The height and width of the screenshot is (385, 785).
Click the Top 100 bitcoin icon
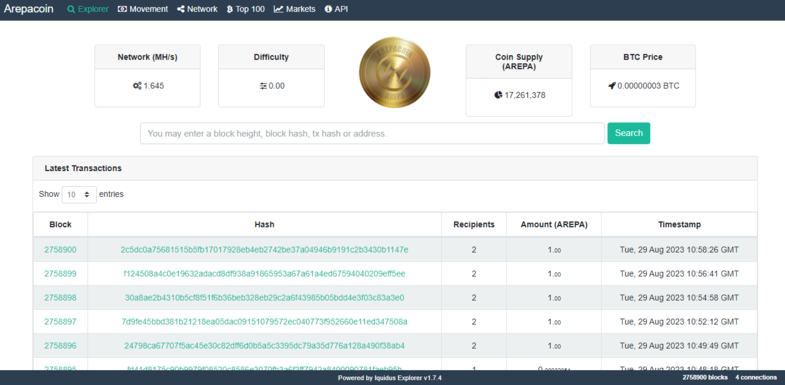[229, 9]
